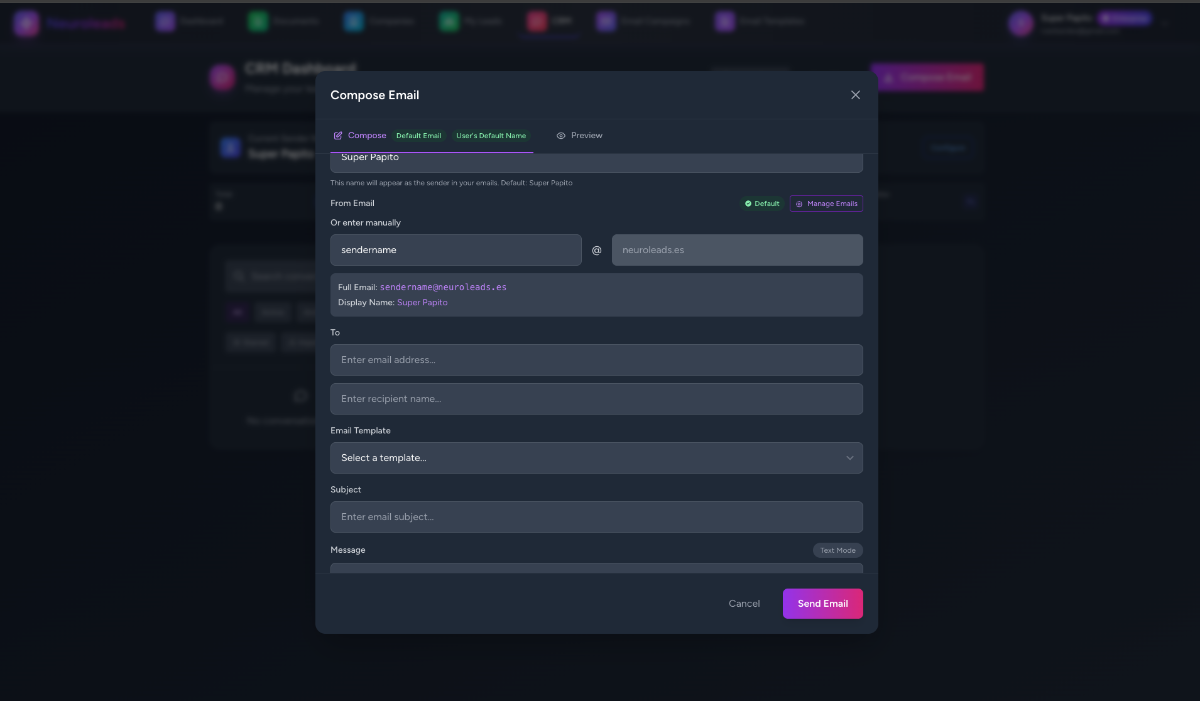Click the Message text area
Viewport: 1200px width, 701px height.
click(596, 568)
